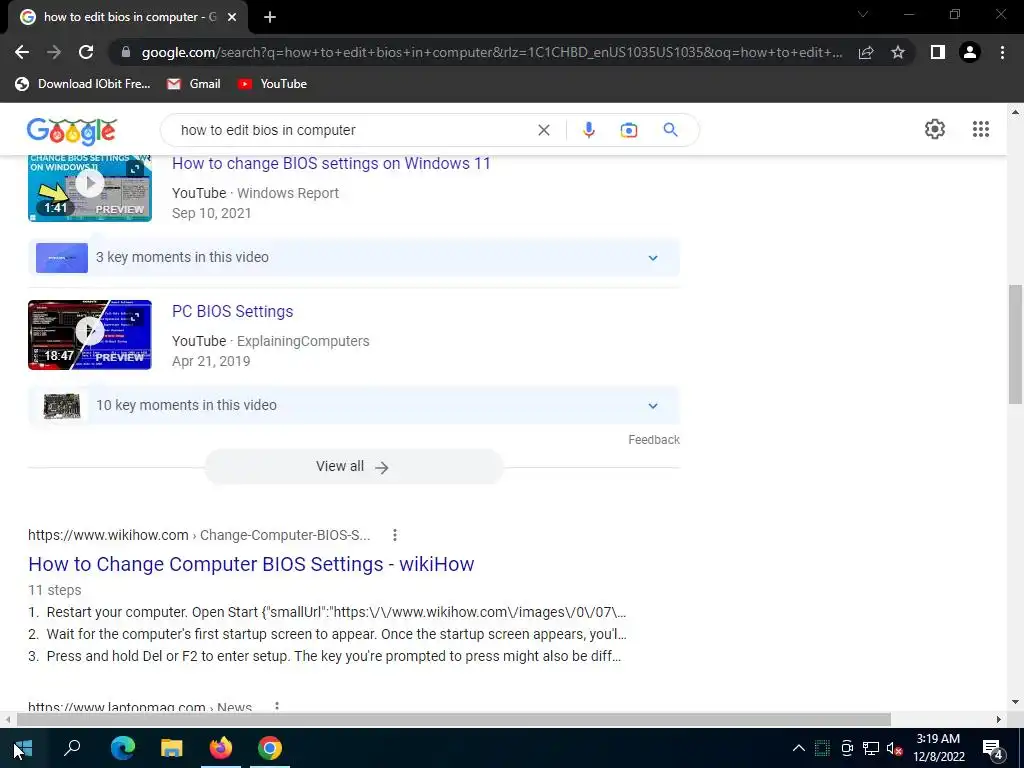Image resolution: width=1024 pixels, height=768 pixels.
Task: Open the YouTube bookmark
Action: (x=272, y=84)
